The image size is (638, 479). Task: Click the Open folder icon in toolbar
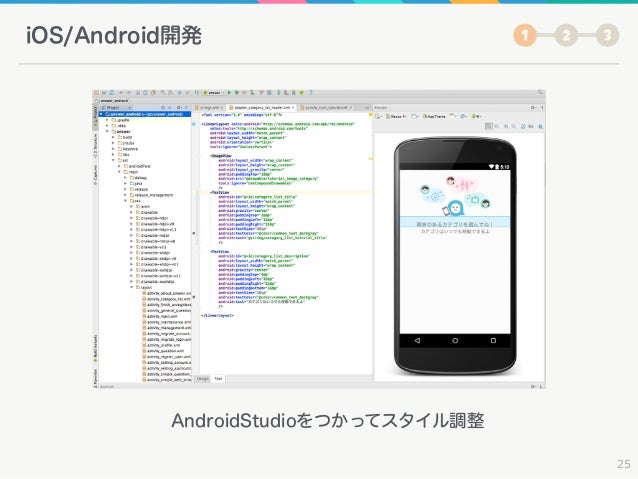[97, 93]
